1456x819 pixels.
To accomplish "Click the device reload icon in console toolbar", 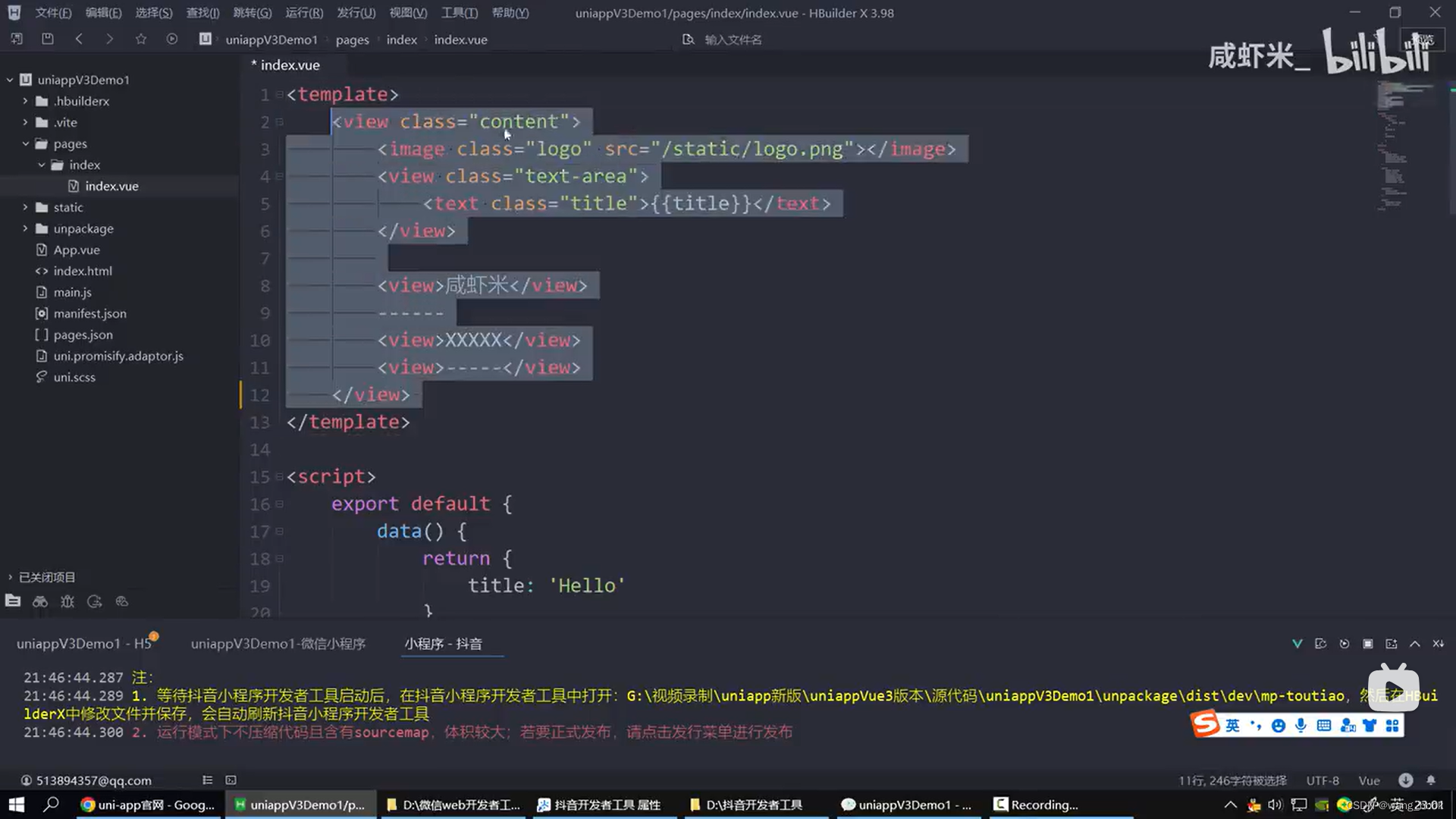I will pyautogui.click(x=1321, y=644).
